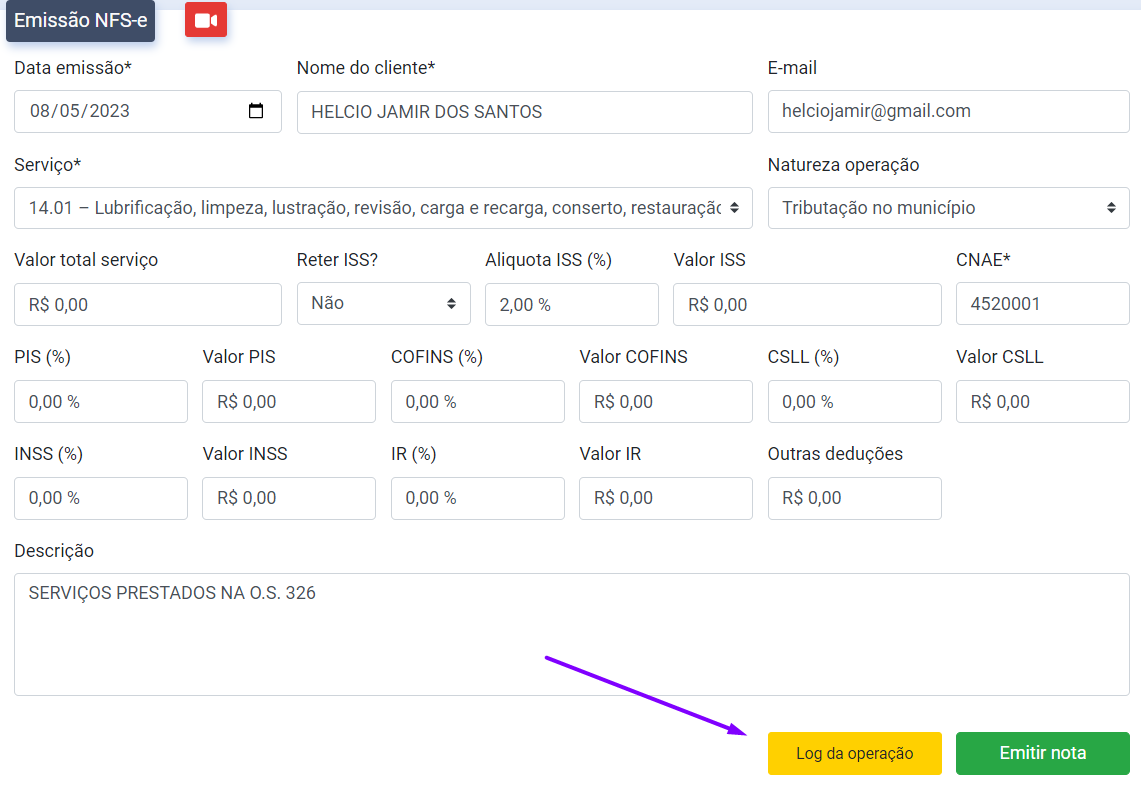Screen dimensions: 1141x787
Task: Open the Natureza operação dropdown
Action: [948, 208]
